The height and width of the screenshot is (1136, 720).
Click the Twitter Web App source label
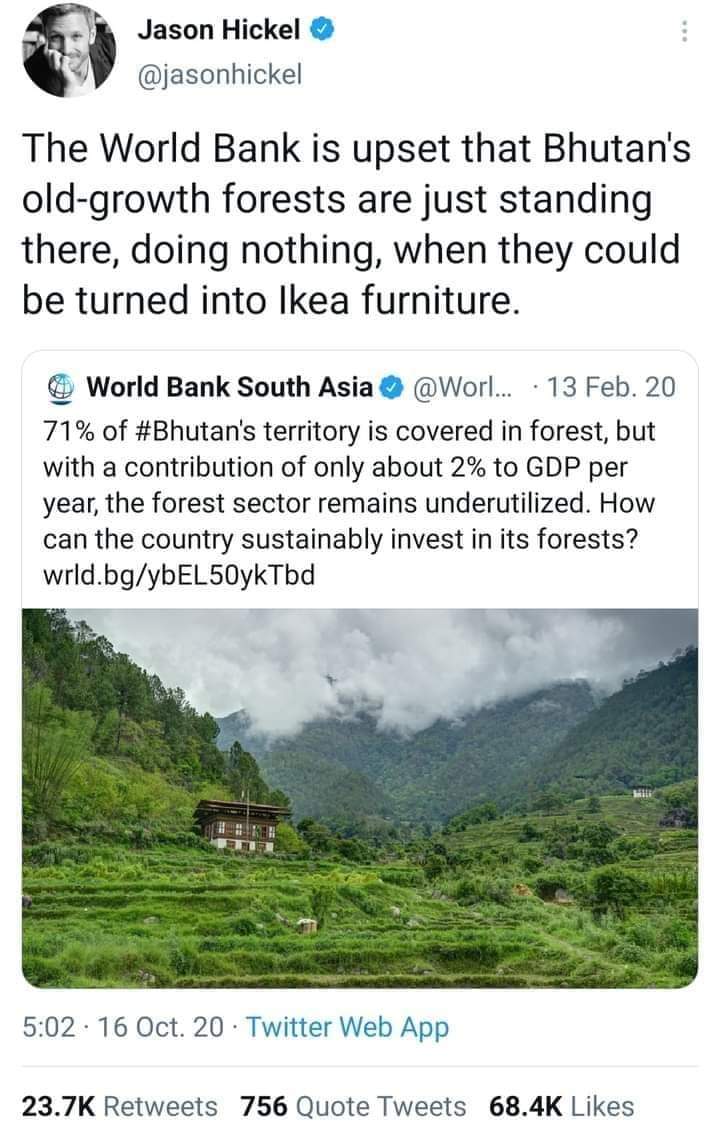point(347,1027)
